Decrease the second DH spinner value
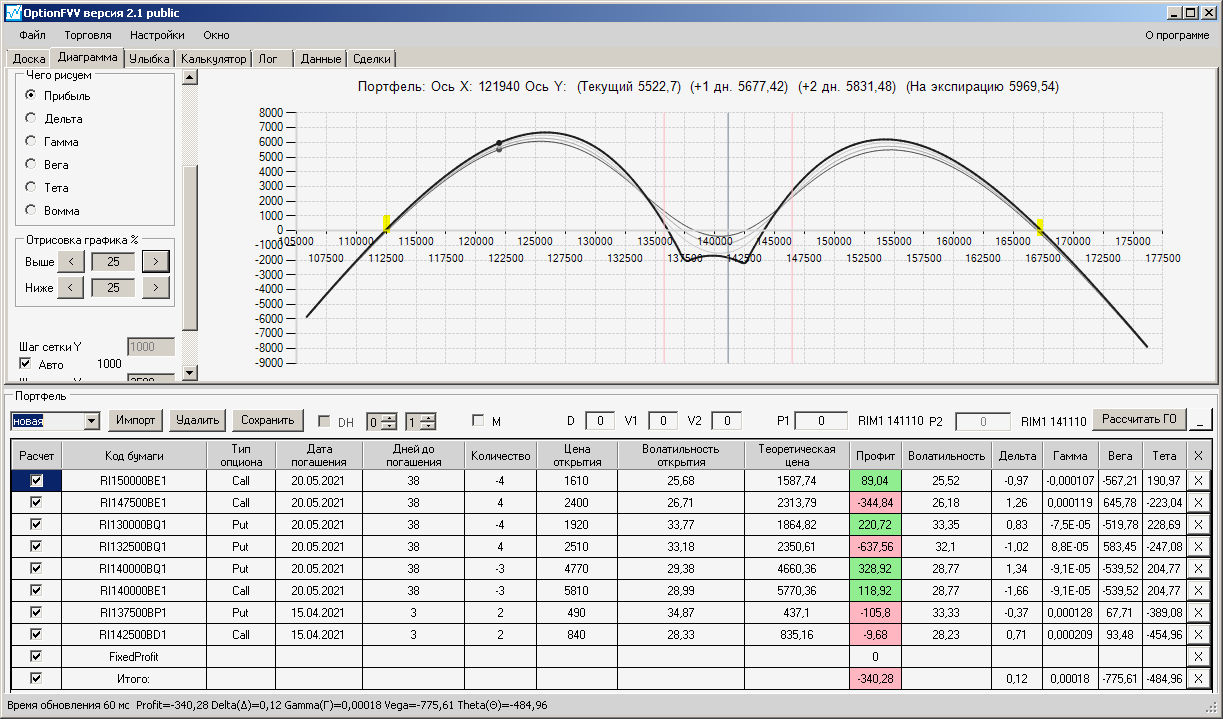Screen dimensions: 1223x719 tap(430, 426)
